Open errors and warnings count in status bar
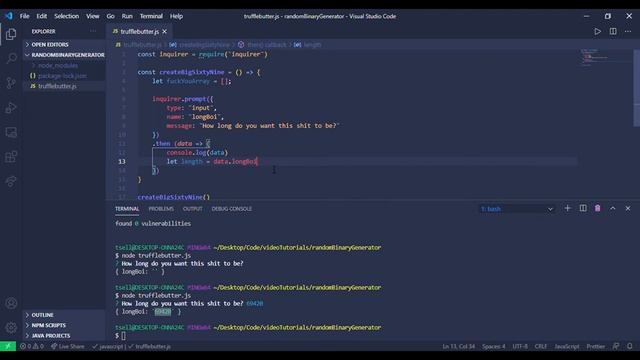Image resolution: width=640 pixels, height=360 pixels. (32, 347)
